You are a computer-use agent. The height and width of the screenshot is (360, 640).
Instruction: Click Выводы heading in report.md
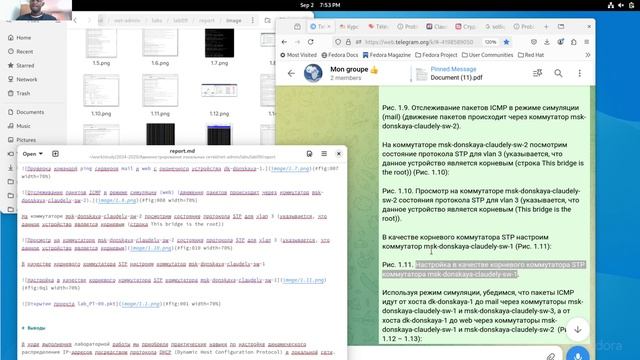pos(36,328)
